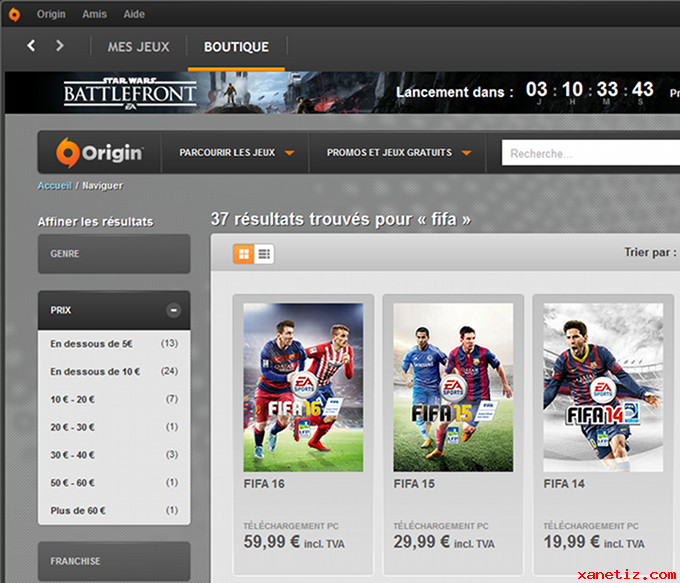This screenshot has width=680, height=583.
Task: Open the Aide menu
Action: pos(134,14)
